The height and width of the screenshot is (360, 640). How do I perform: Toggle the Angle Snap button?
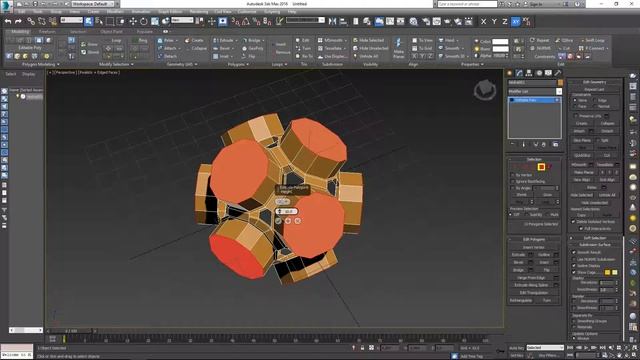(x=246, y=22)
